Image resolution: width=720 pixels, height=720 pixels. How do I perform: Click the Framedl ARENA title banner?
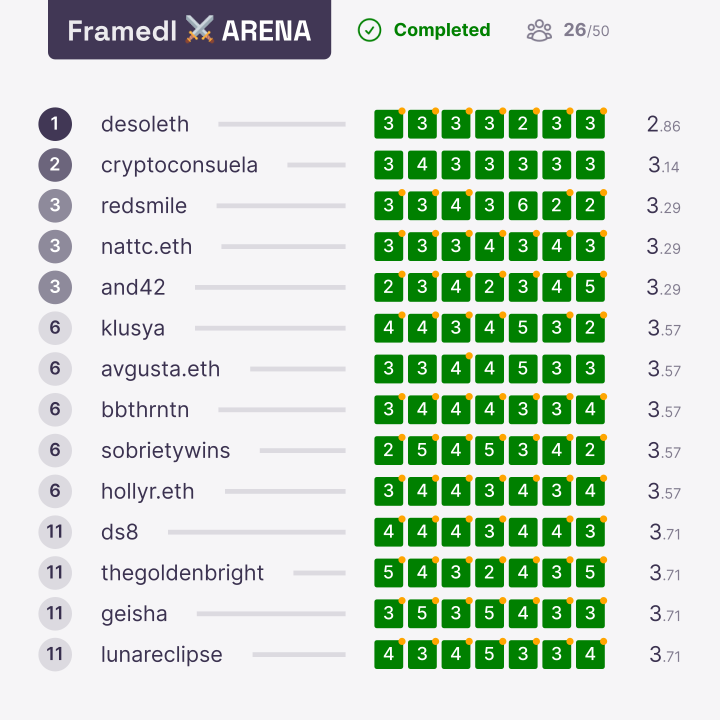click(x=189, y=29)
